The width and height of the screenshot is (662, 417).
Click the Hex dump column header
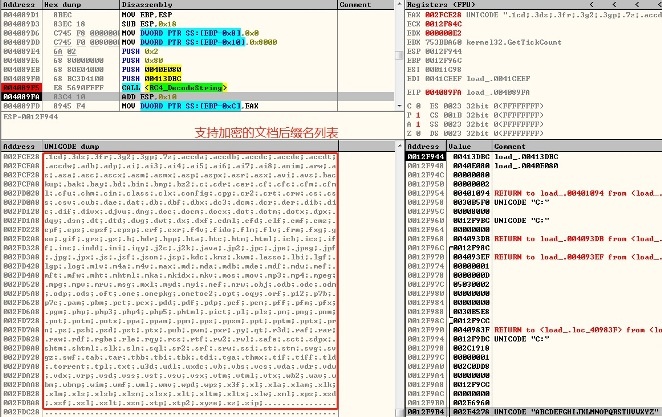tap(62, 5)
